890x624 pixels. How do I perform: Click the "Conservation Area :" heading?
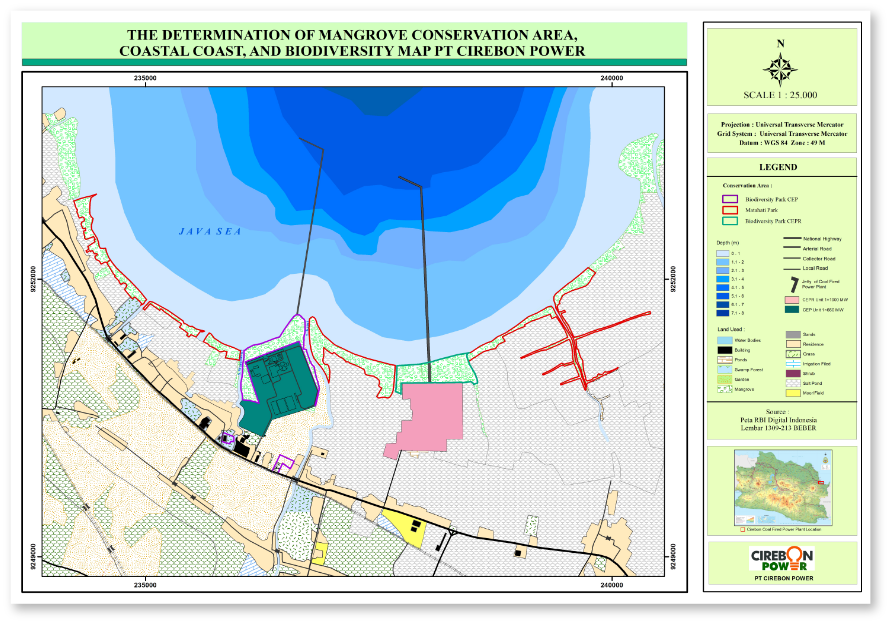point(748,186)
